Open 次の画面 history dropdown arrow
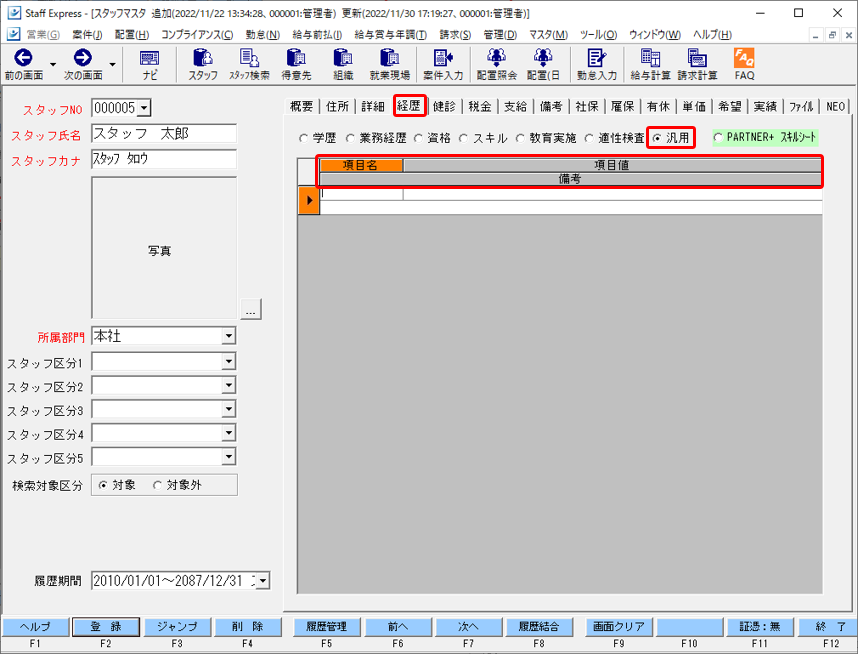The height and width of the screenshot is (654, 858). pos(112,65)
